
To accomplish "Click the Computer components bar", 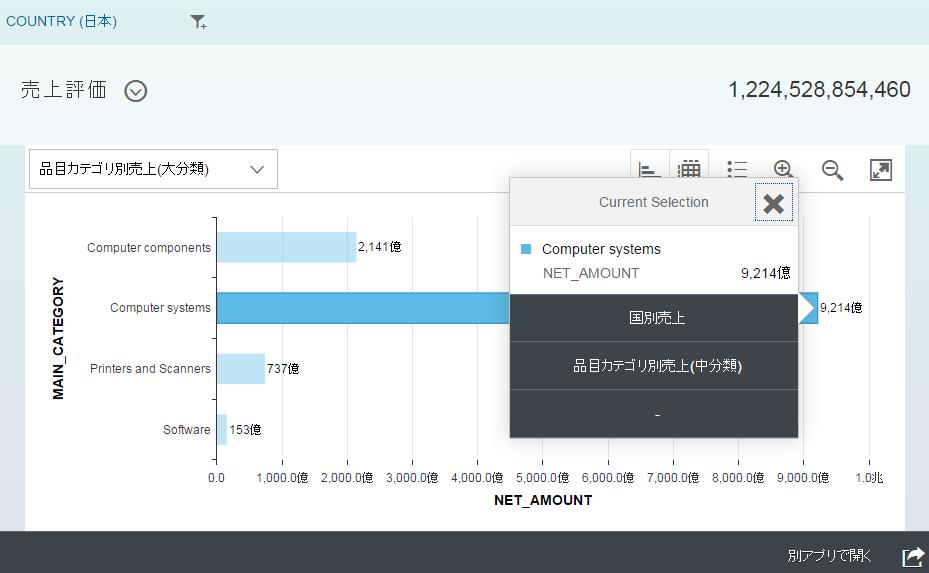I will pos(286,247).
